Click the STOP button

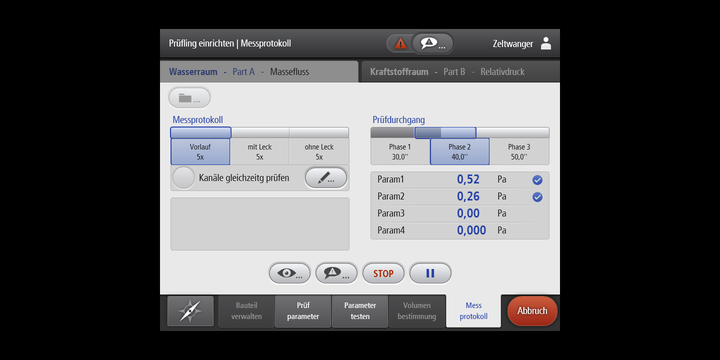point(383,273)
